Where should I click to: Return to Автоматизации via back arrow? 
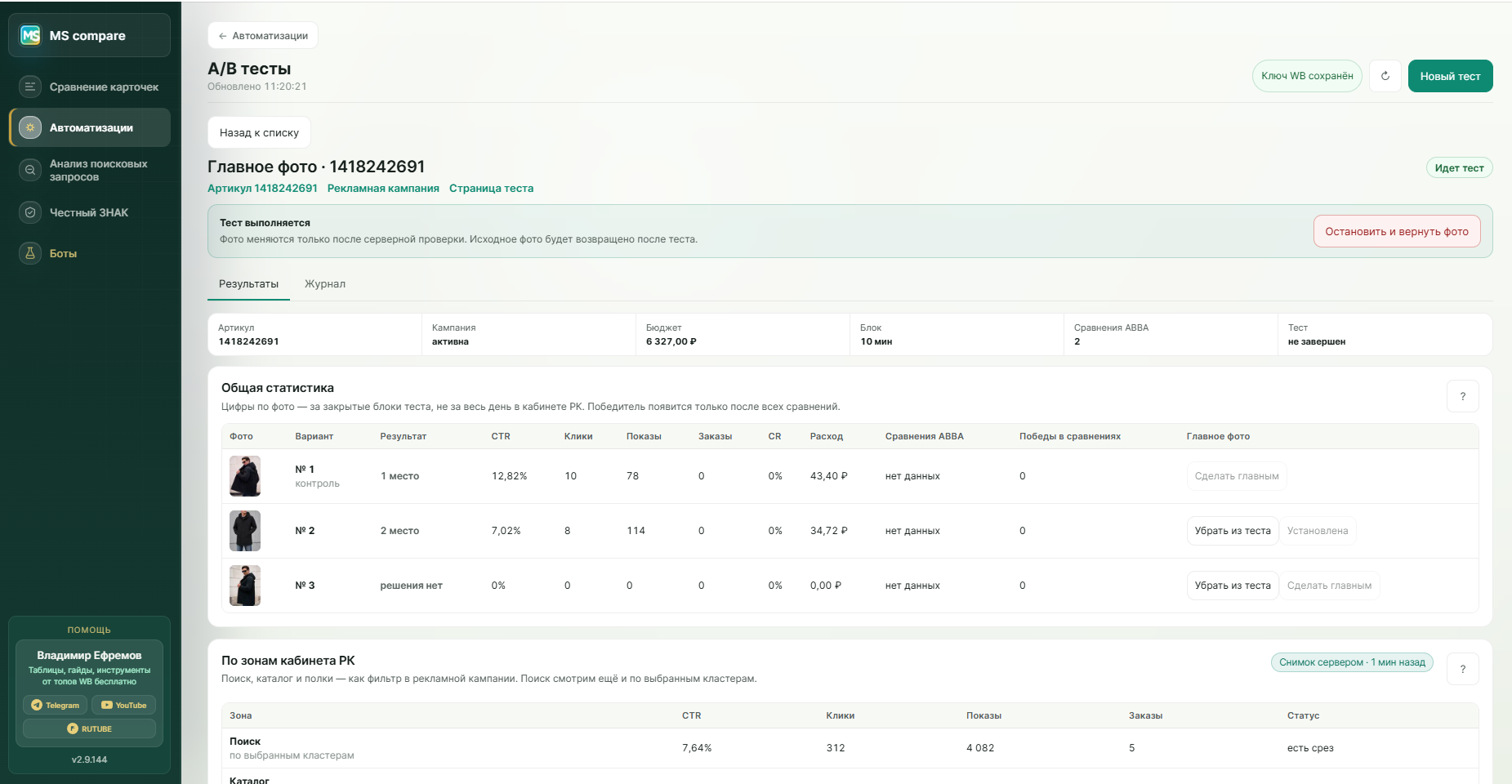pyautogui.click(x=262, y=36)
